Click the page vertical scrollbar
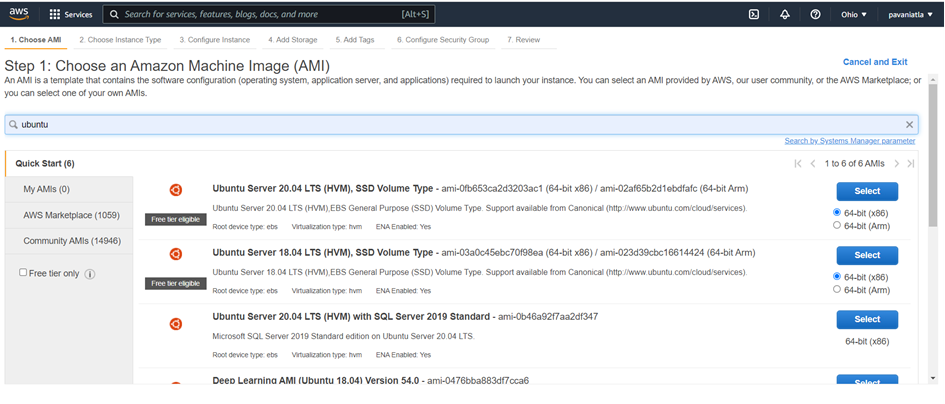945x404 pixels. pos(933,156)
